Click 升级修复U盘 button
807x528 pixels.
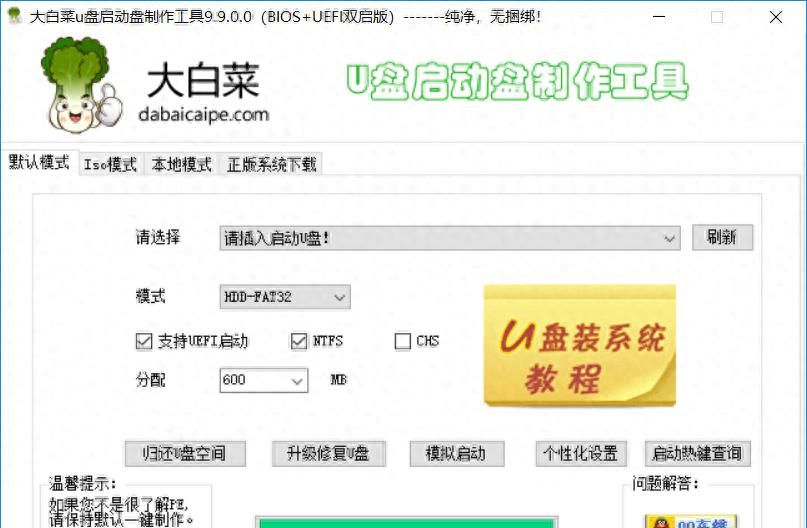[x=328, y=453]
